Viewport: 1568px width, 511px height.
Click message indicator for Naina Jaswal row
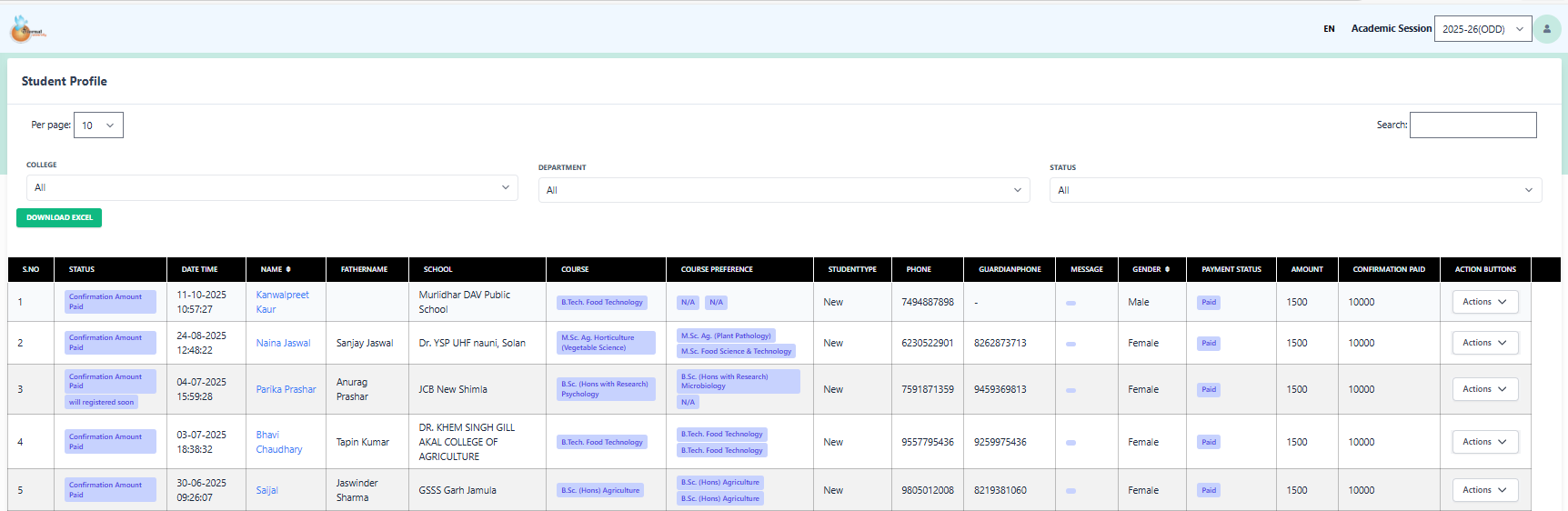[x=1070, y=344]
